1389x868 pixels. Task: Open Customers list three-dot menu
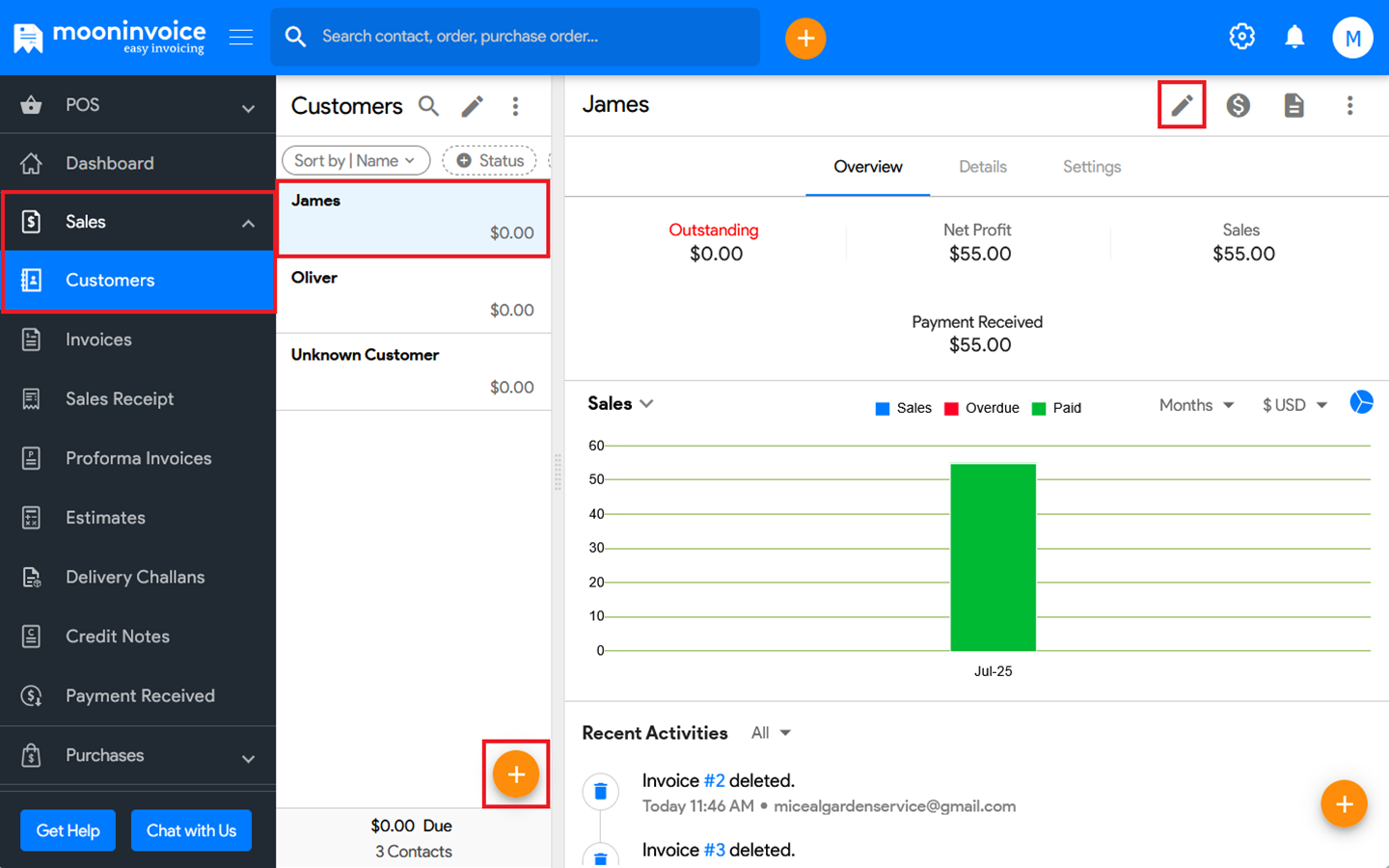coord(516,106)
